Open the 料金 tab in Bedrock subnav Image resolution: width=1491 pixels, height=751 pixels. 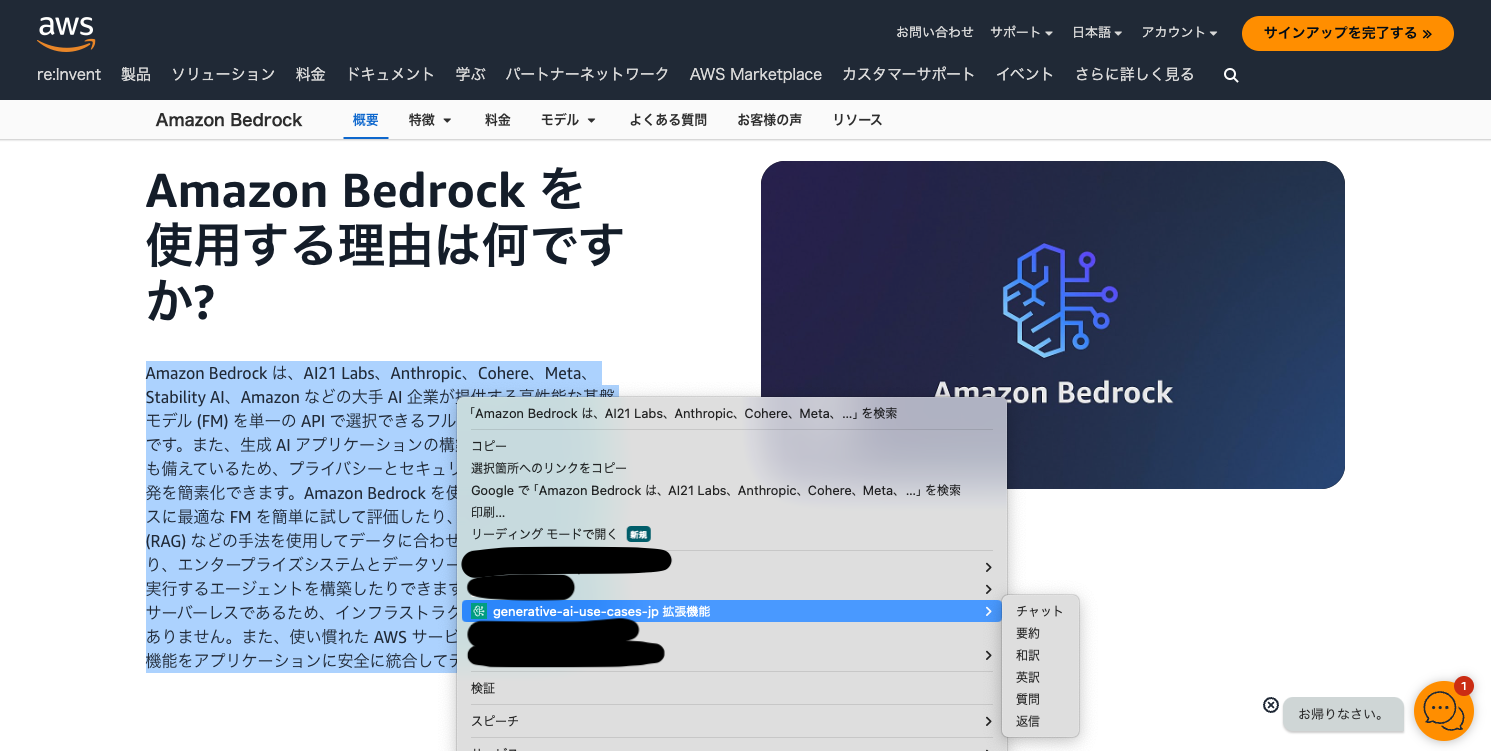498,120
